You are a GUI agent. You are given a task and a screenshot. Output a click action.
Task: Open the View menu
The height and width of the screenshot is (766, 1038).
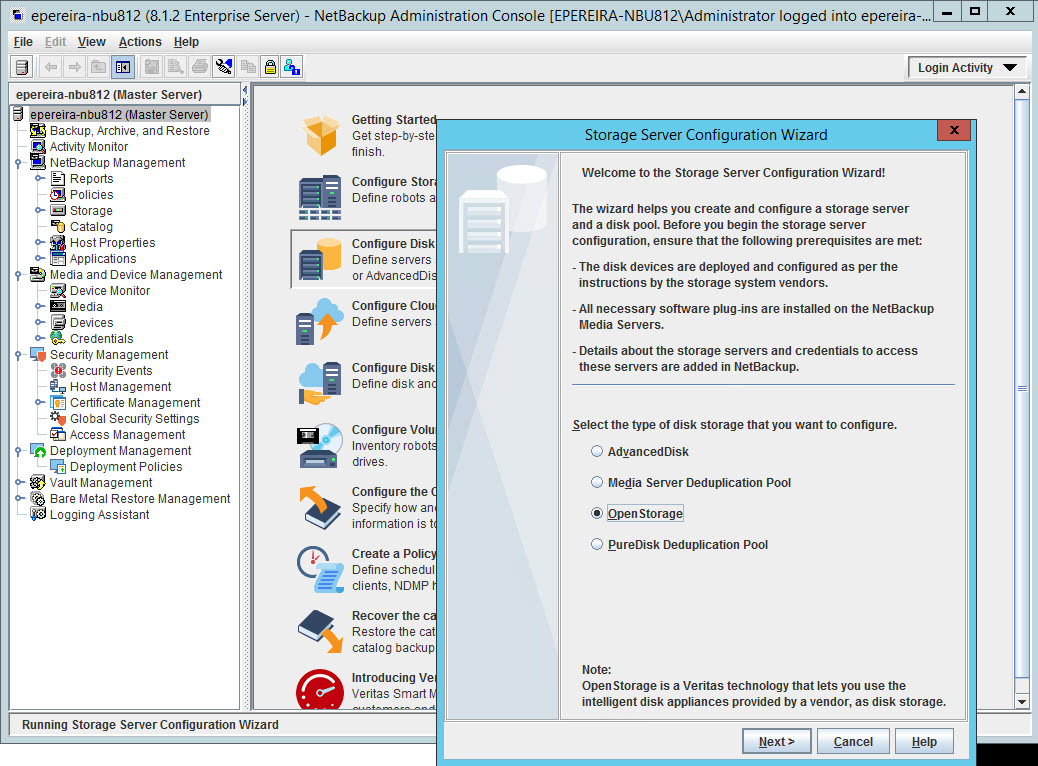click(91, 42)
